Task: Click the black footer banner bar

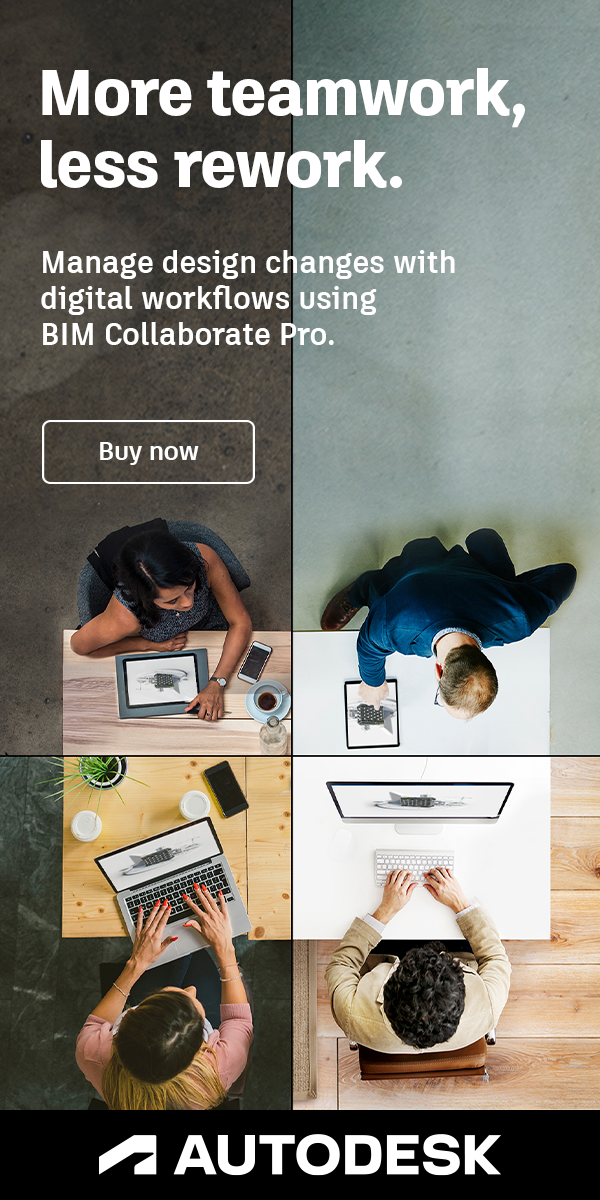Action: coord(300,1155)
